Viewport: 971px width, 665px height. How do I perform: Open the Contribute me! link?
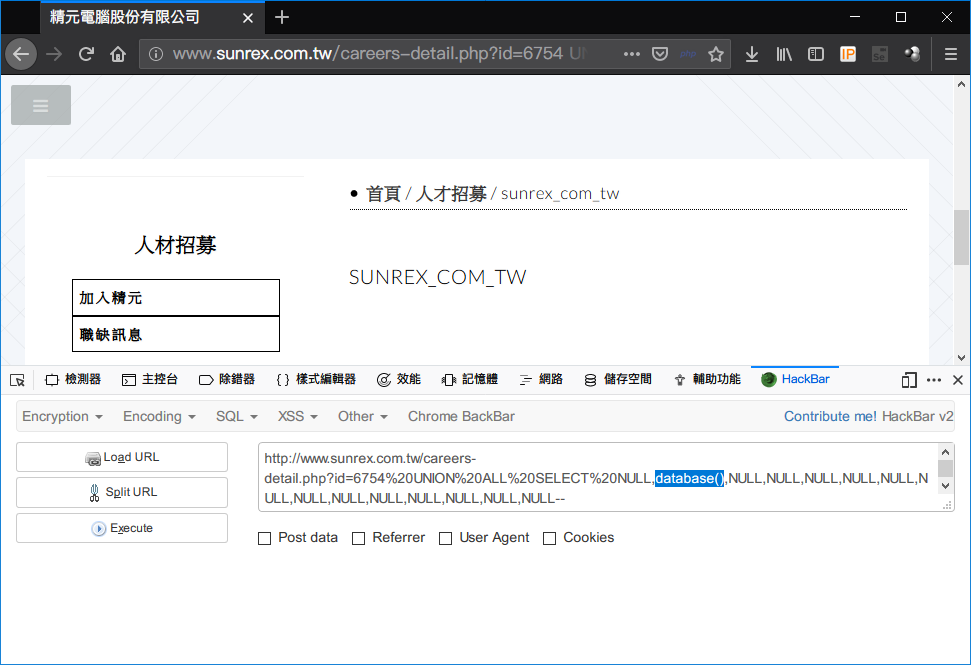830,417
